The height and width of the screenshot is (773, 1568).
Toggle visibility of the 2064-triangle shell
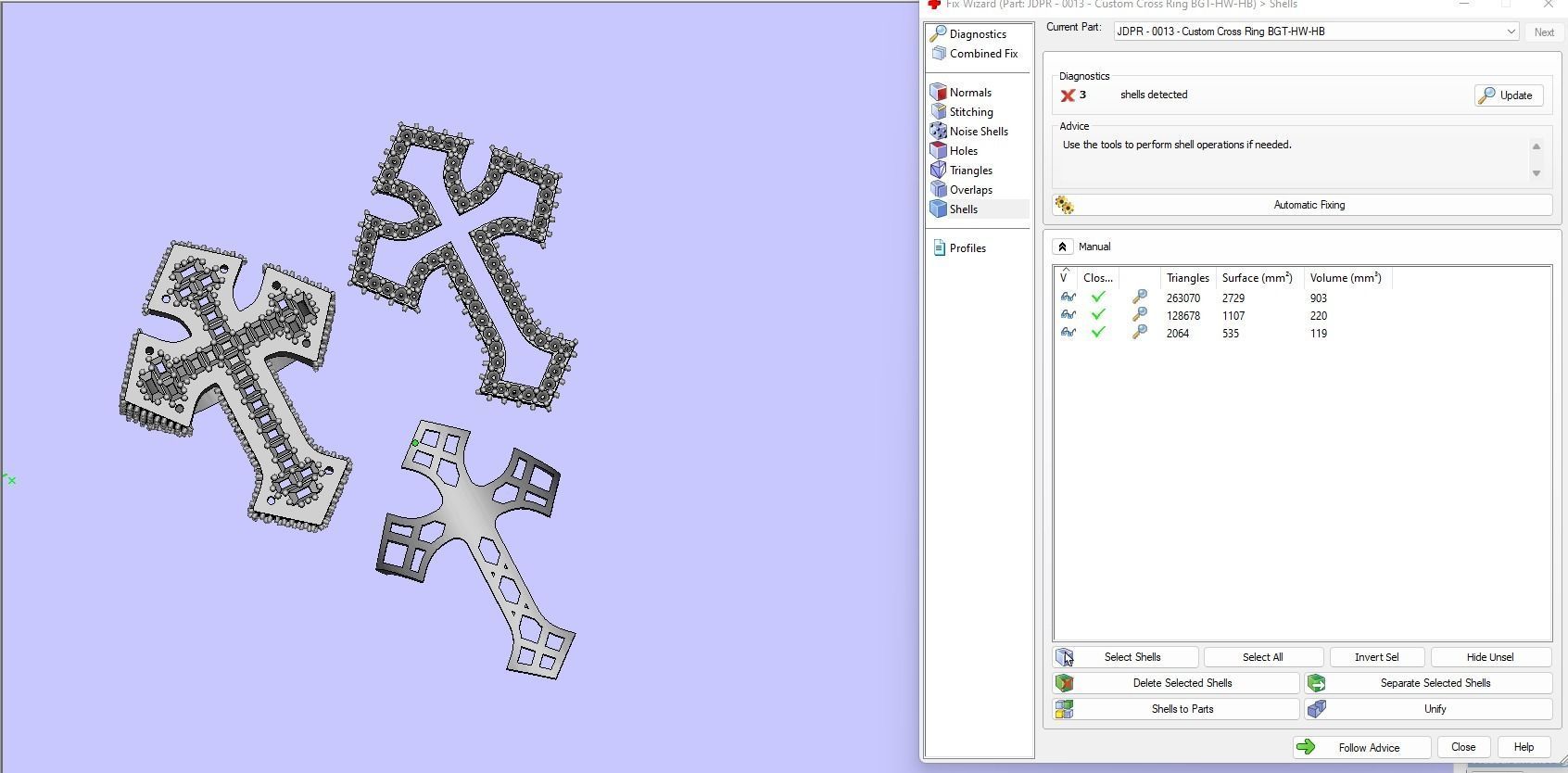tap(1068, 333)
